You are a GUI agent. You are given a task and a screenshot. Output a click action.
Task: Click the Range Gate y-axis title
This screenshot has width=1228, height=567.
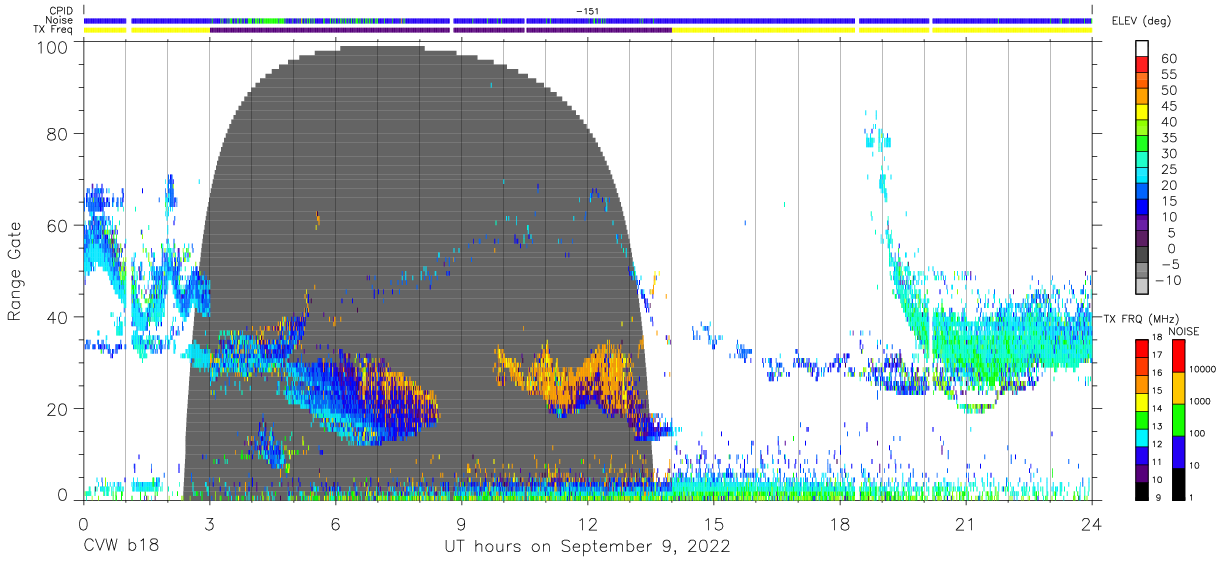tap(15, 270)
